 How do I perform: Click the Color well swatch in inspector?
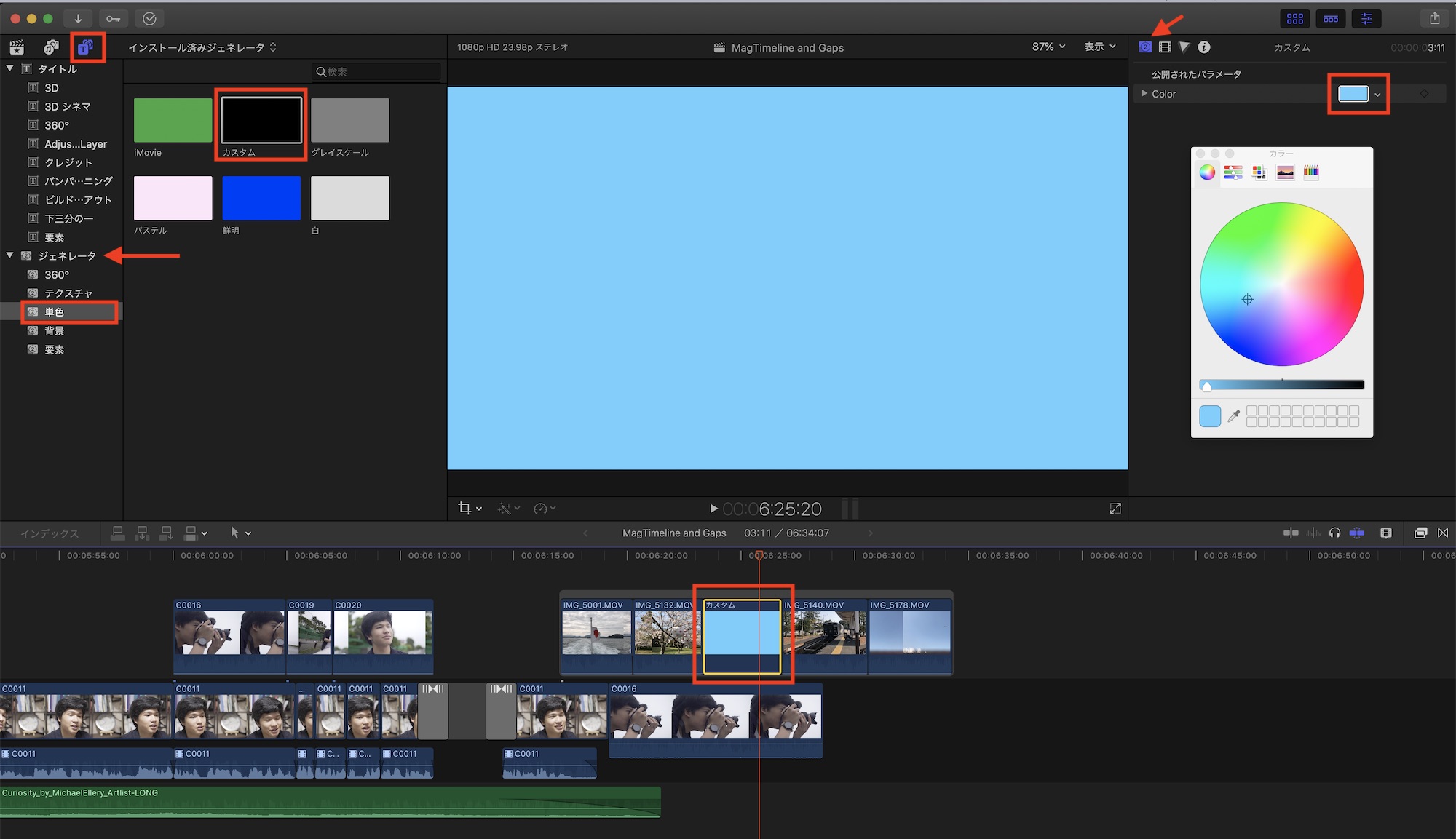click(1353, 94)
